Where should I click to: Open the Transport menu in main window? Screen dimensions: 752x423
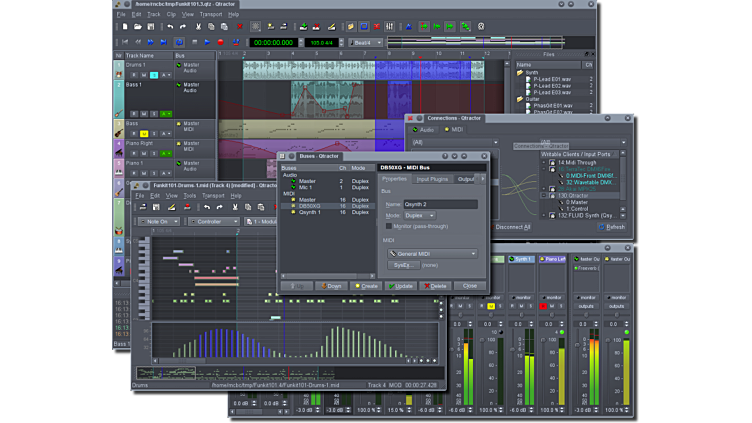211,14
